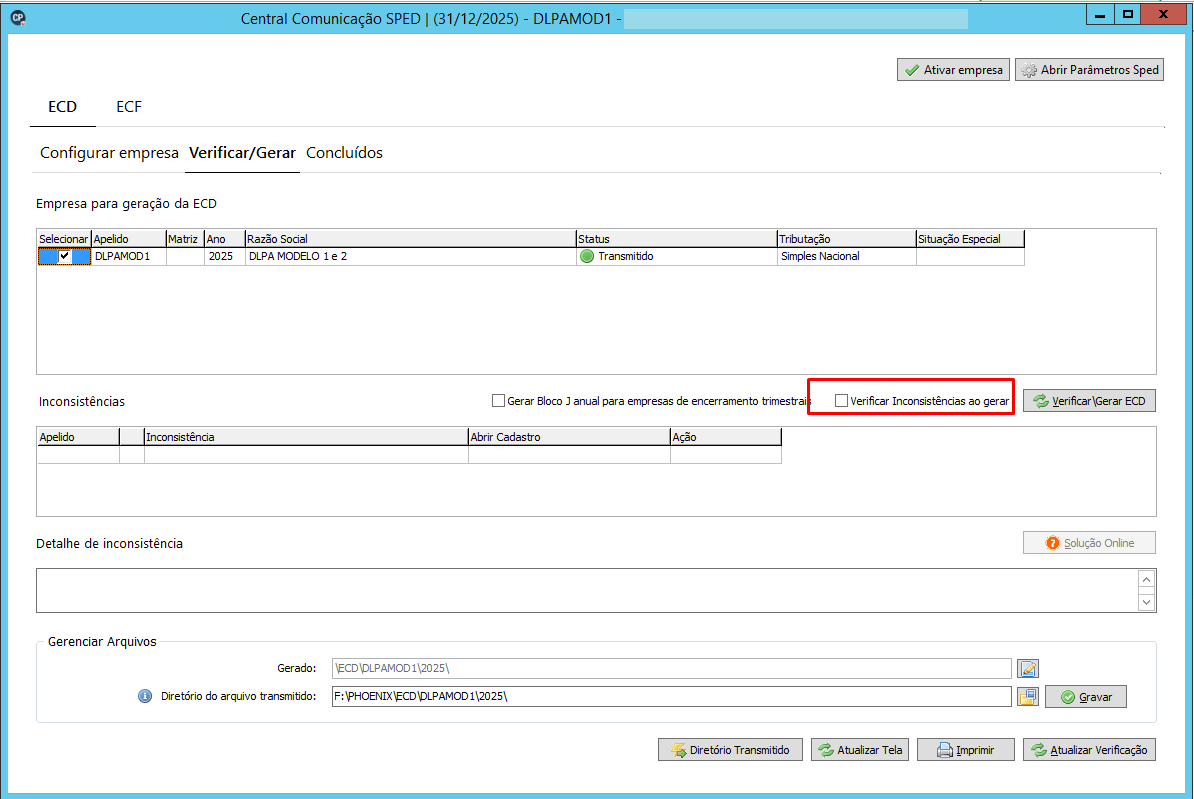Open Abrir Parâmetros Sped

tap(1089, 70)
